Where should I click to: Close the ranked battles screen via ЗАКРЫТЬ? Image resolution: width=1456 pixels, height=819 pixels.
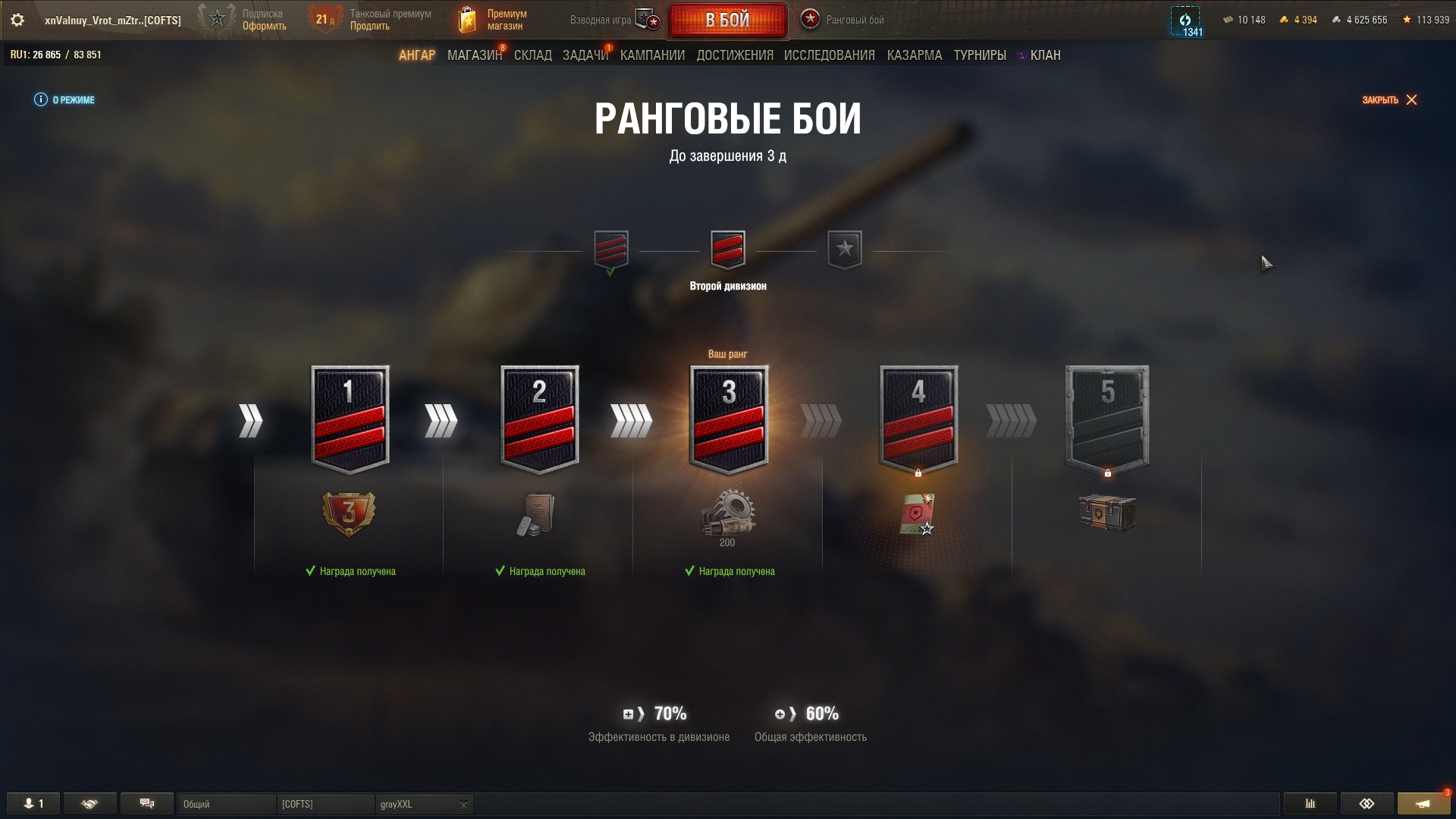click(x=1389, y=100)
